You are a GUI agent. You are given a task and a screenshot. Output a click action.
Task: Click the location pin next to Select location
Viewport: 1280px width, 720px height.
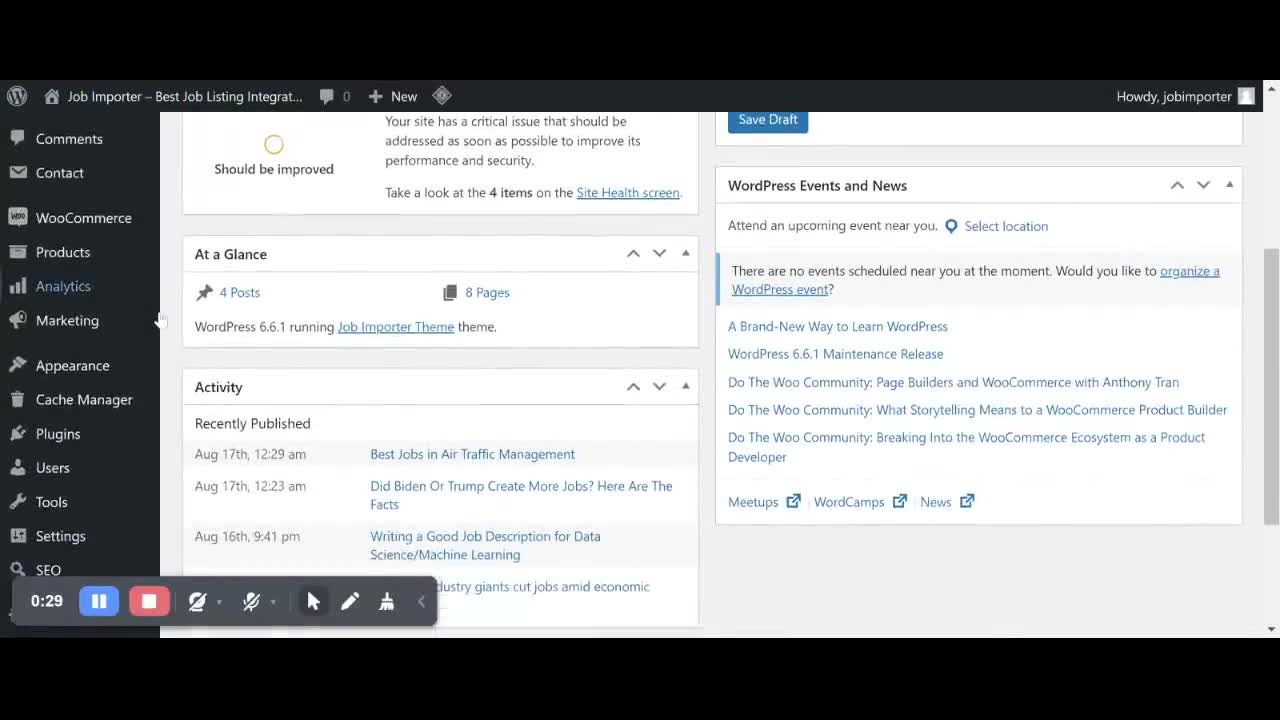[951, 226]
